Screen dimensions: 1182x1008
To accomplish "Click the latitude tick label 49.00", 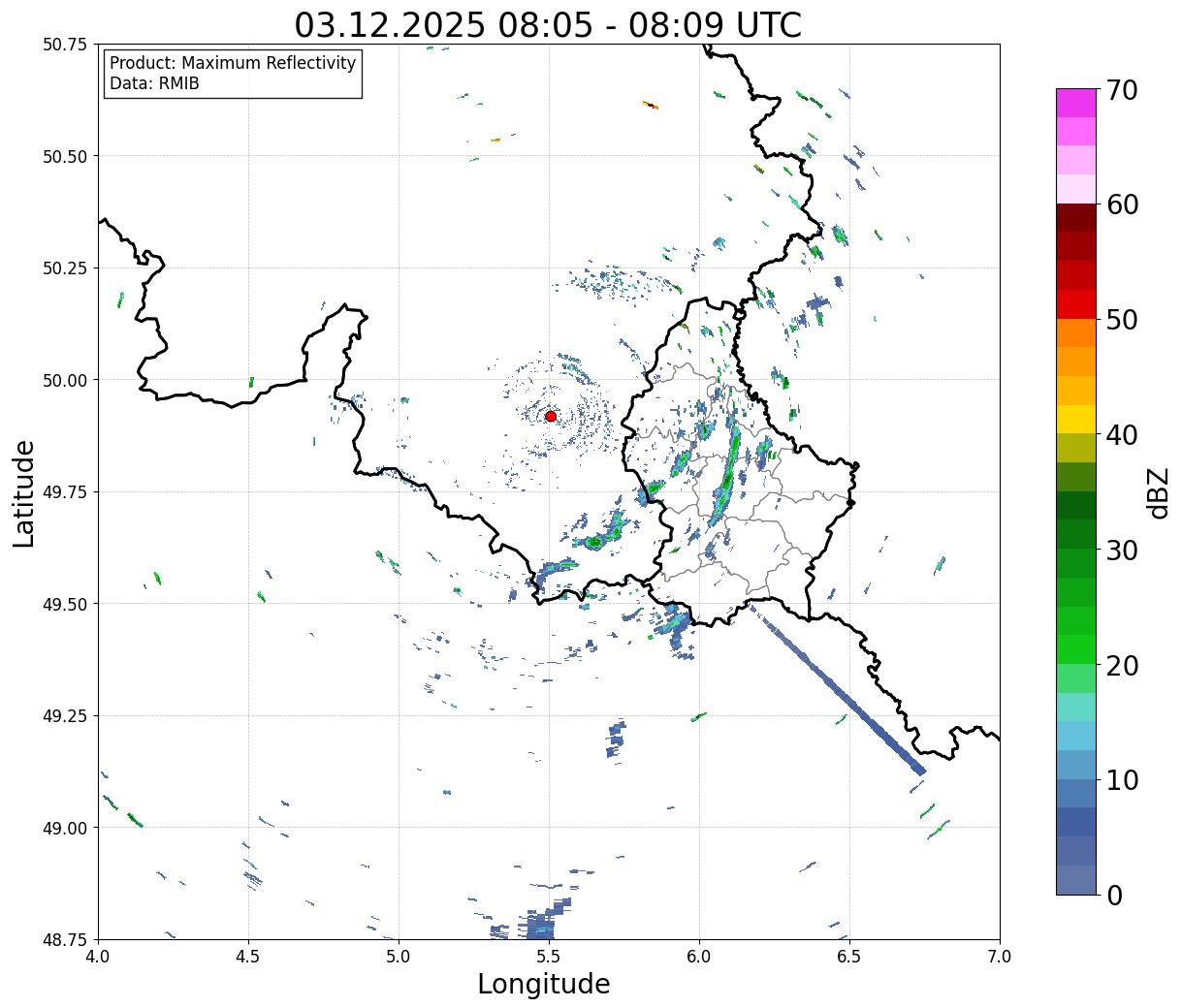I will point(65,828).
